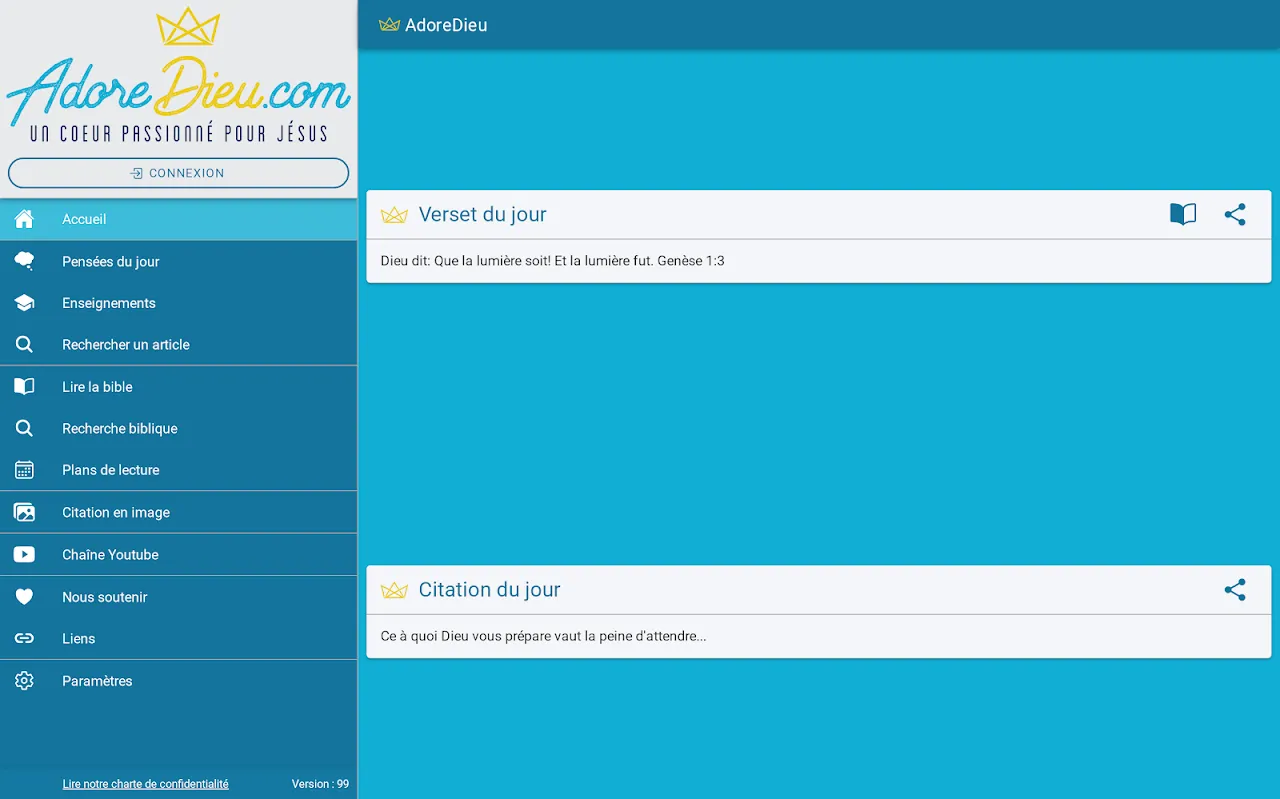The height and width of the screenshot is (799, 1280).
Task: Click the heart icon for Nous soutenir
Action: 24,597
